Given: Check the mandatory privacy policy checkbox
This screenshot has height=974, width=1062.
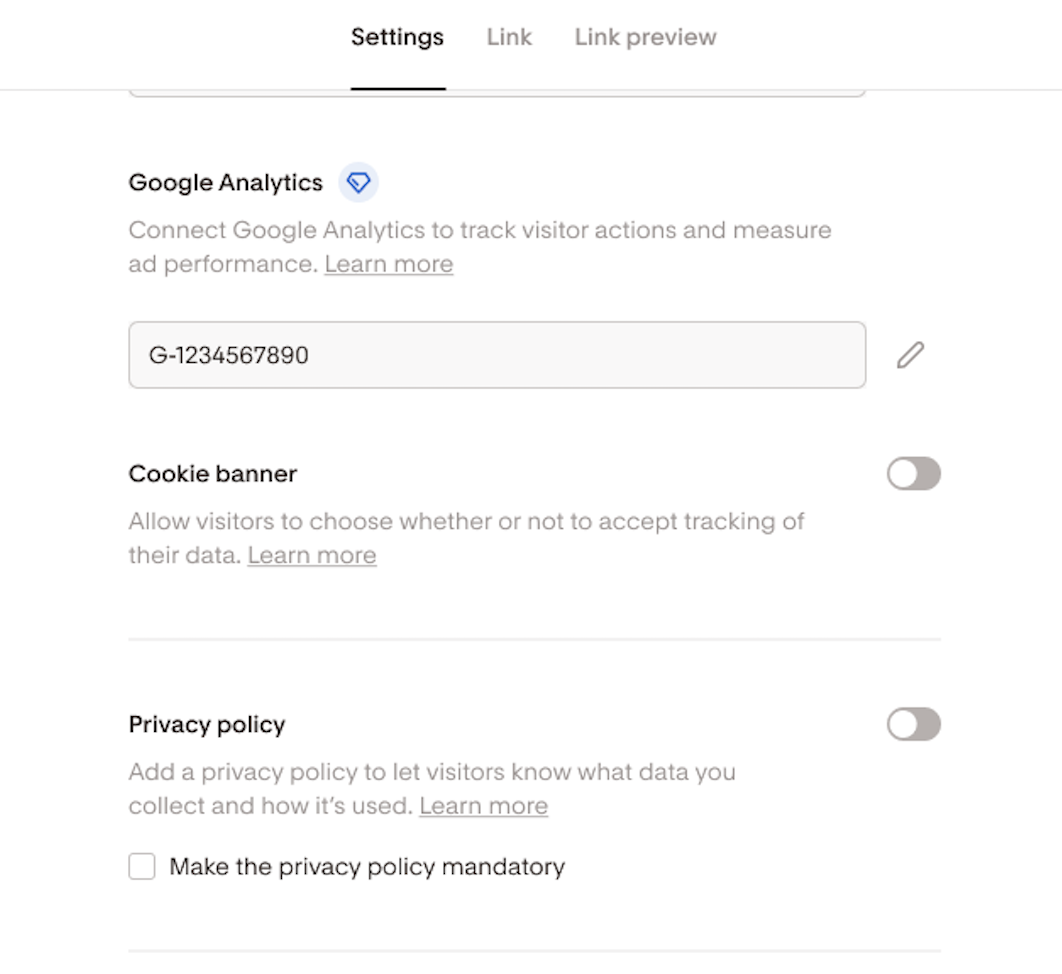Looking at the screenshot, I should pyautogui.click(x=142, y=866).
